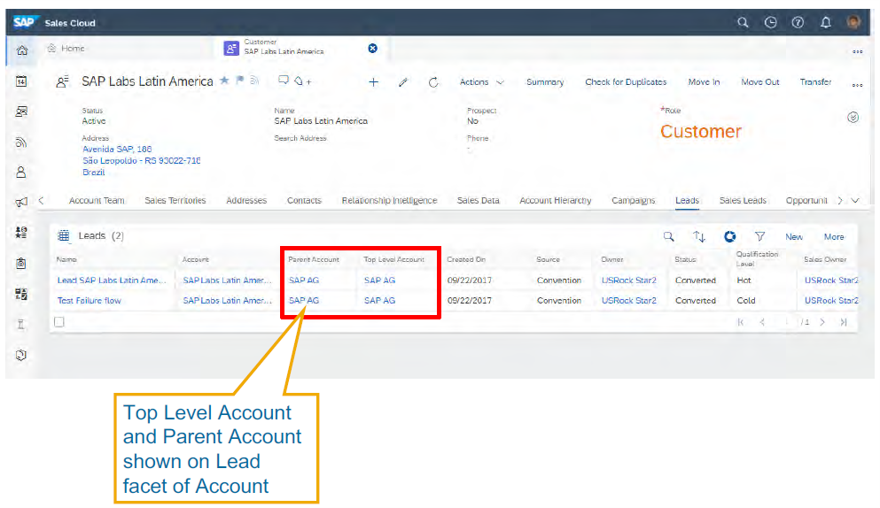This screenshot has height=508, width=880.
Task: Close the SAP Labs Latin America customer tab
Action: click(373, 48)
